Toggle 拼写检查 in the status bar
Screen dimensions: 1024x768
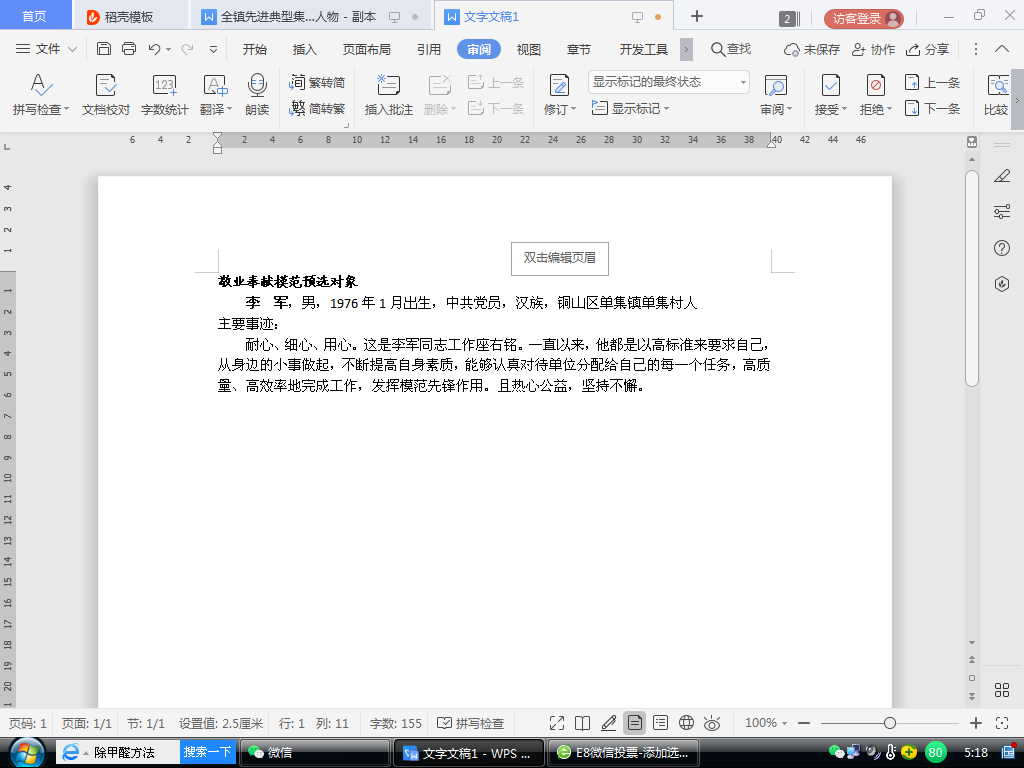click(x=470, y=723)
